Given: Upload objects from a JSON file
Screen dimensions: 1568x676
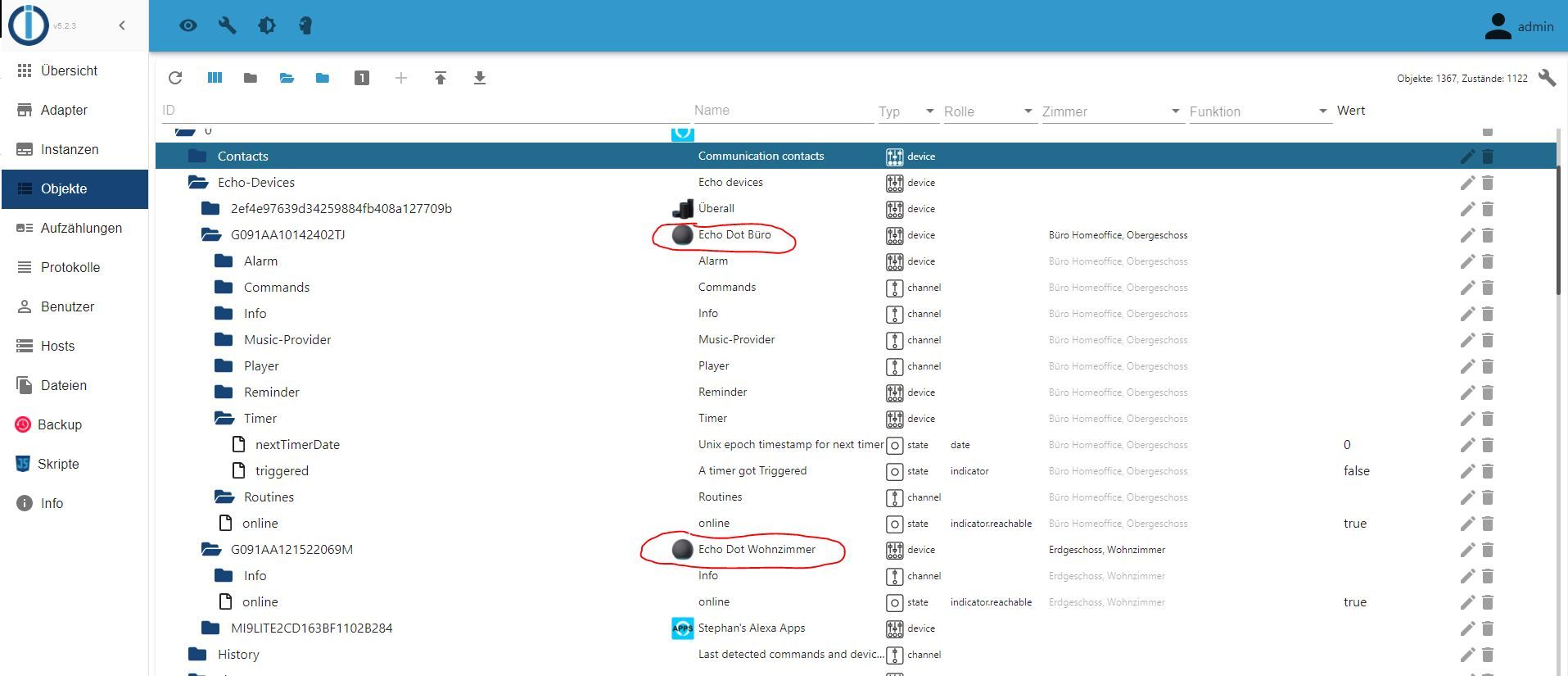Looking at the screenshot, I should (441, 78).
